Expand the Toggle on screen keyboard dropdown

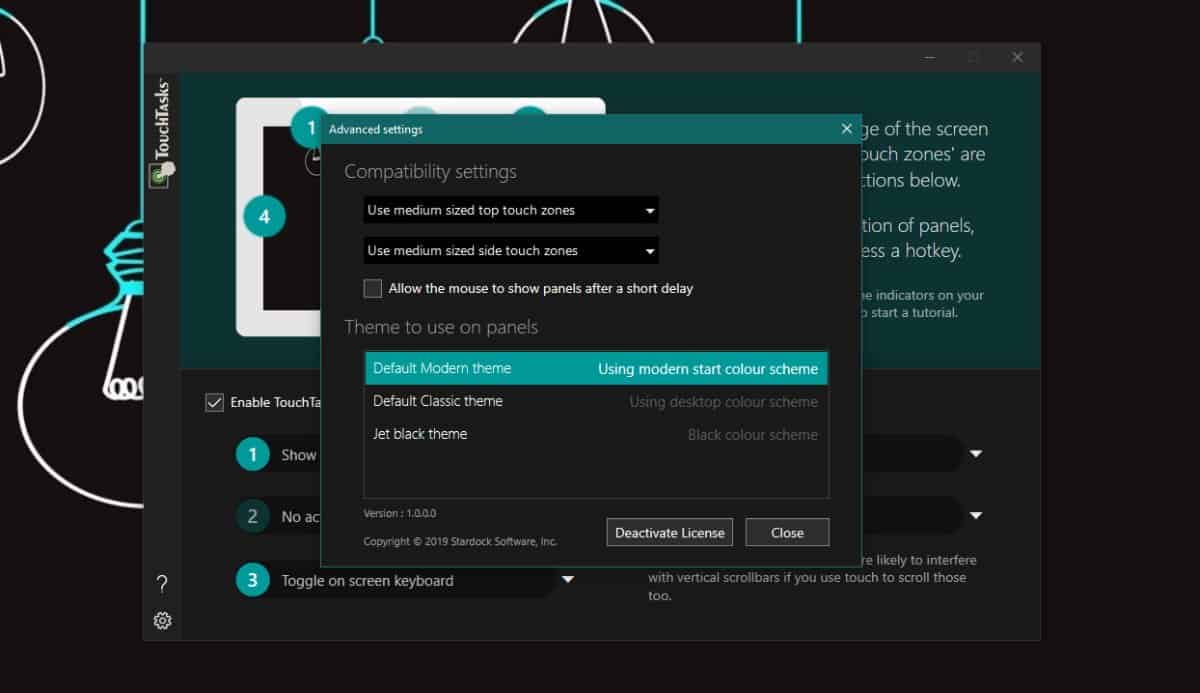click(568, 580)
